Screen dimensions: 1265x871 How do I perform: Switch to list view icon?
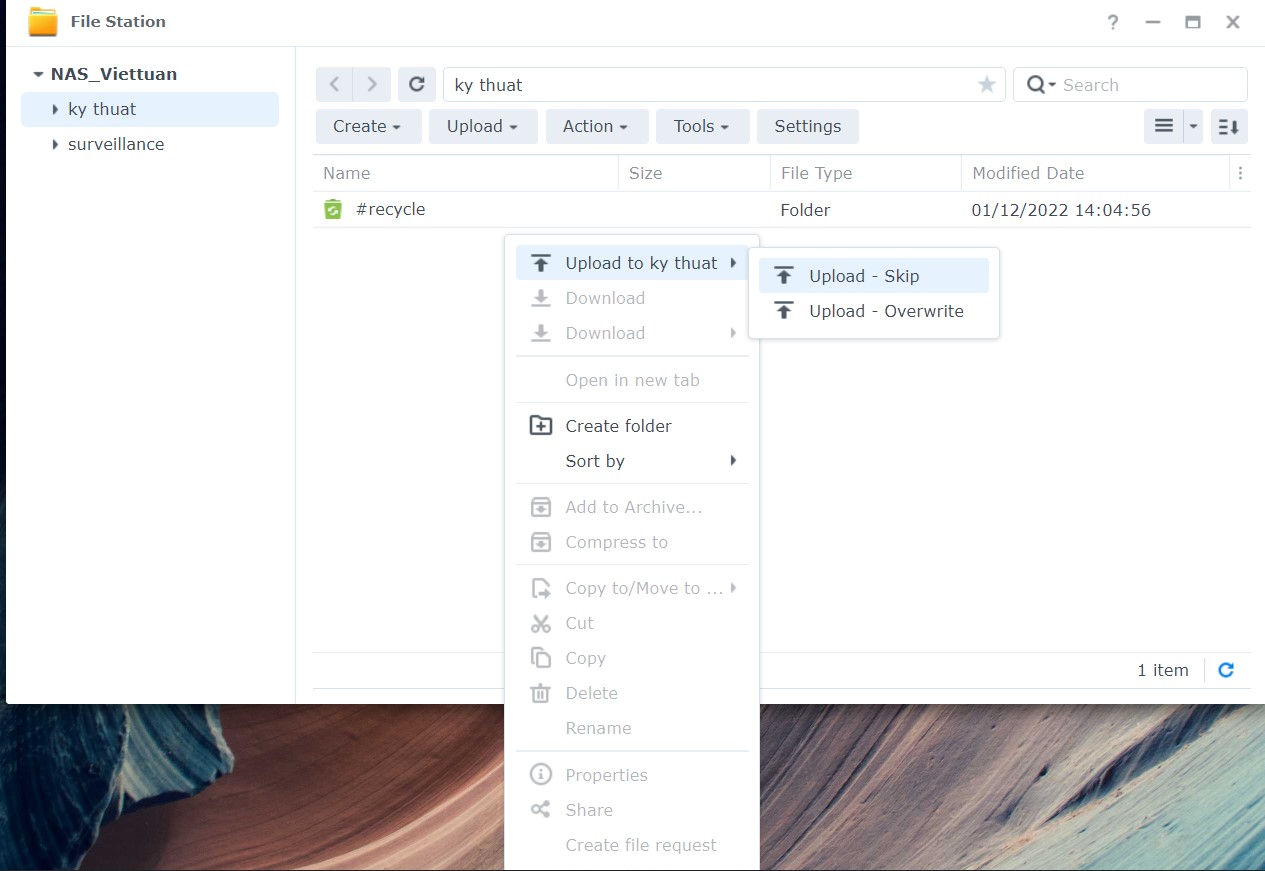[x=1164, y=126]
